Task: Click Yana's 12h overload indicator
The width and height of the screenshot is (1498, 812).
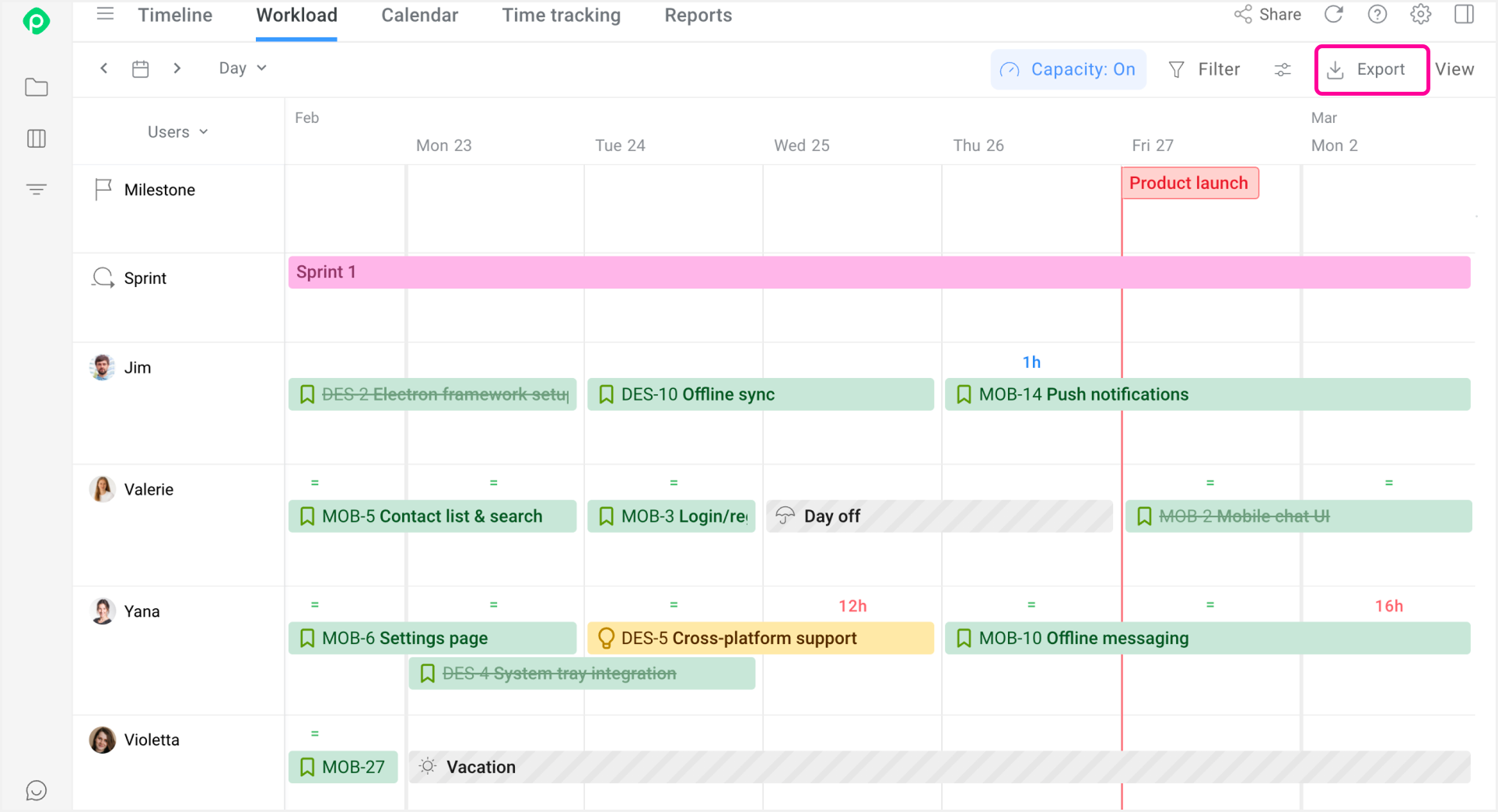Action: click(x=852, y=606)
